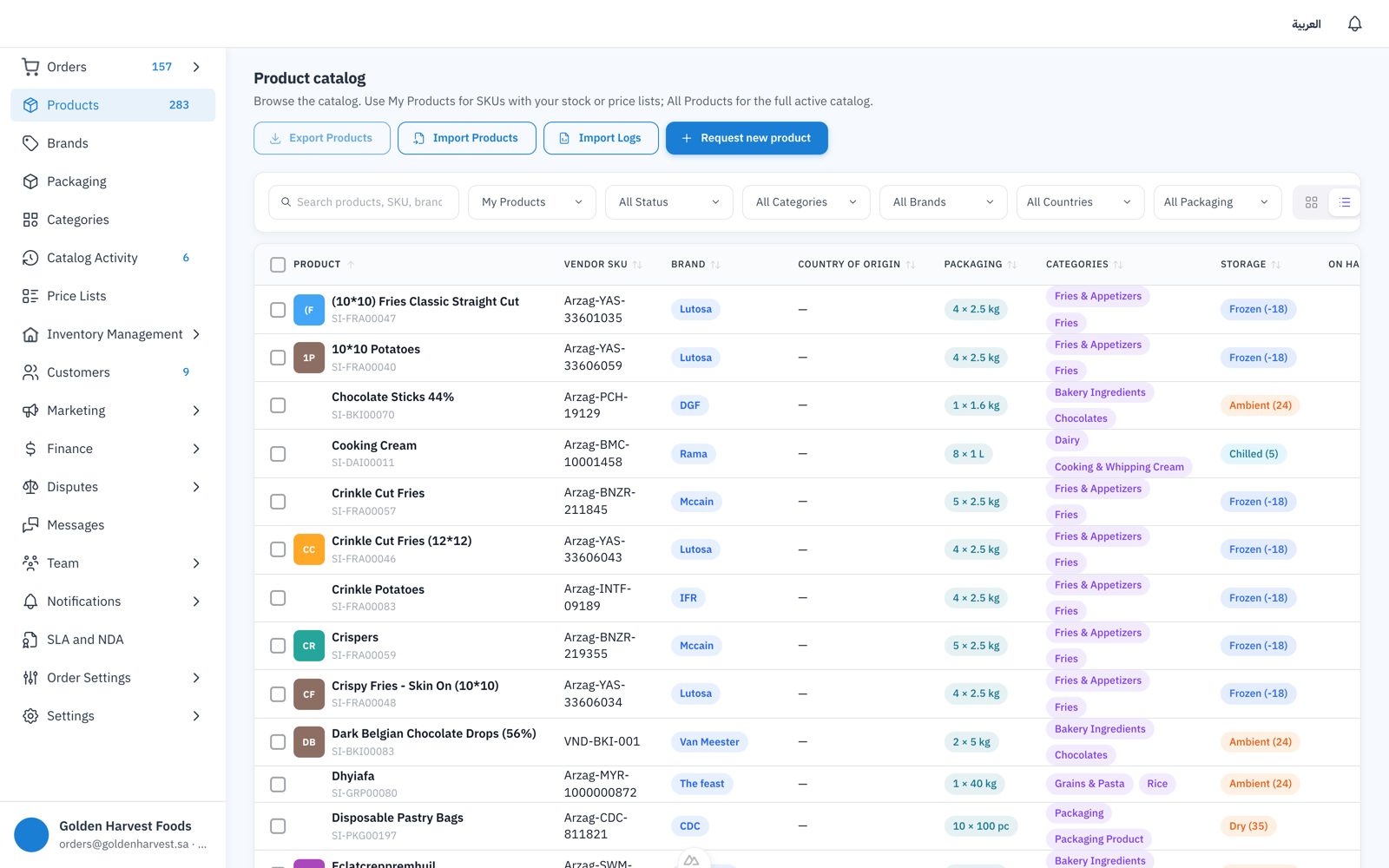Click the SLA and NDA document icon

pyautogui.click(x=30, y=640)
